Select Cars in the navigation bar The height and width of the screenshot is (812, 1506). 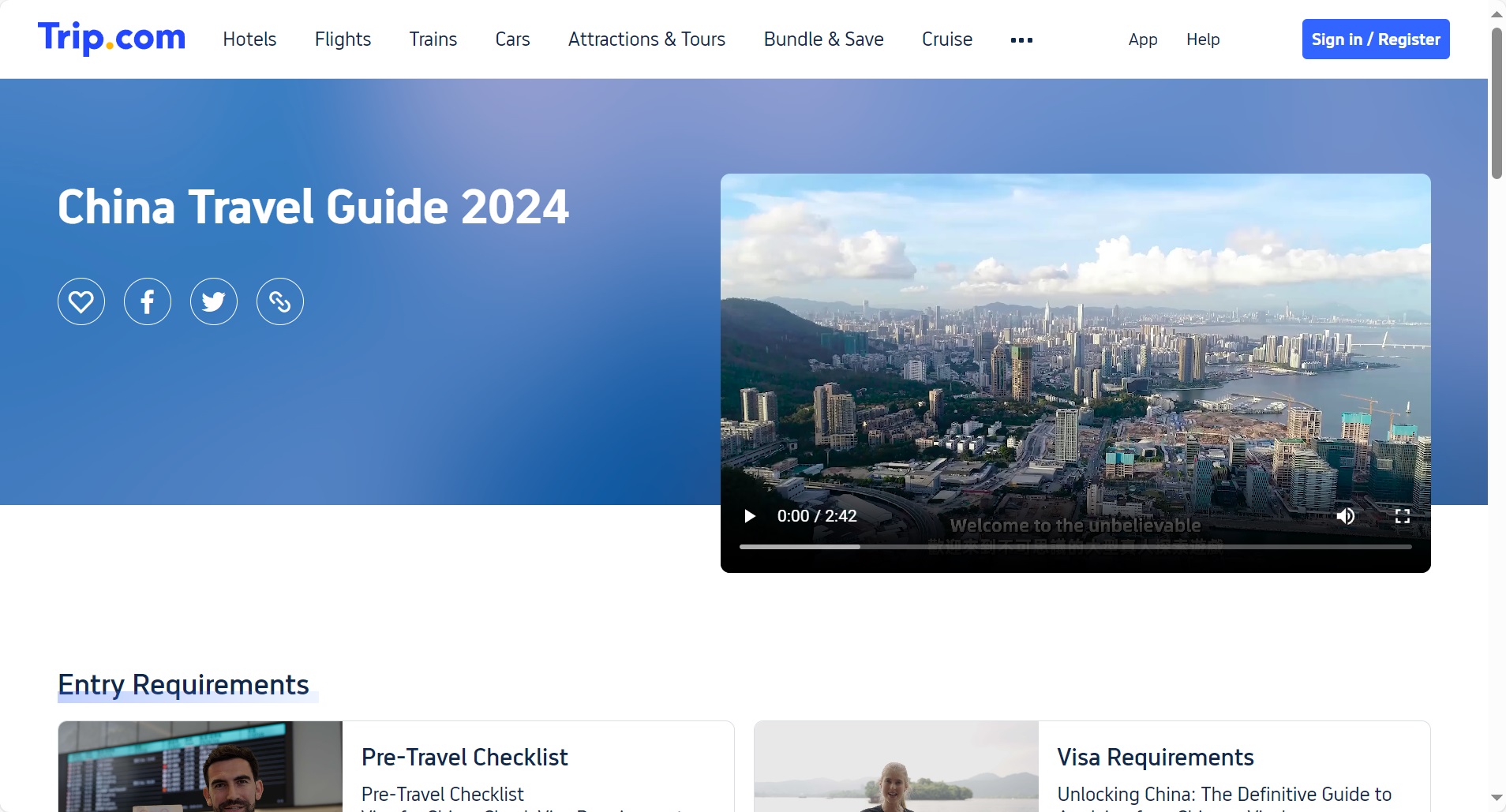tap(512, 39)
